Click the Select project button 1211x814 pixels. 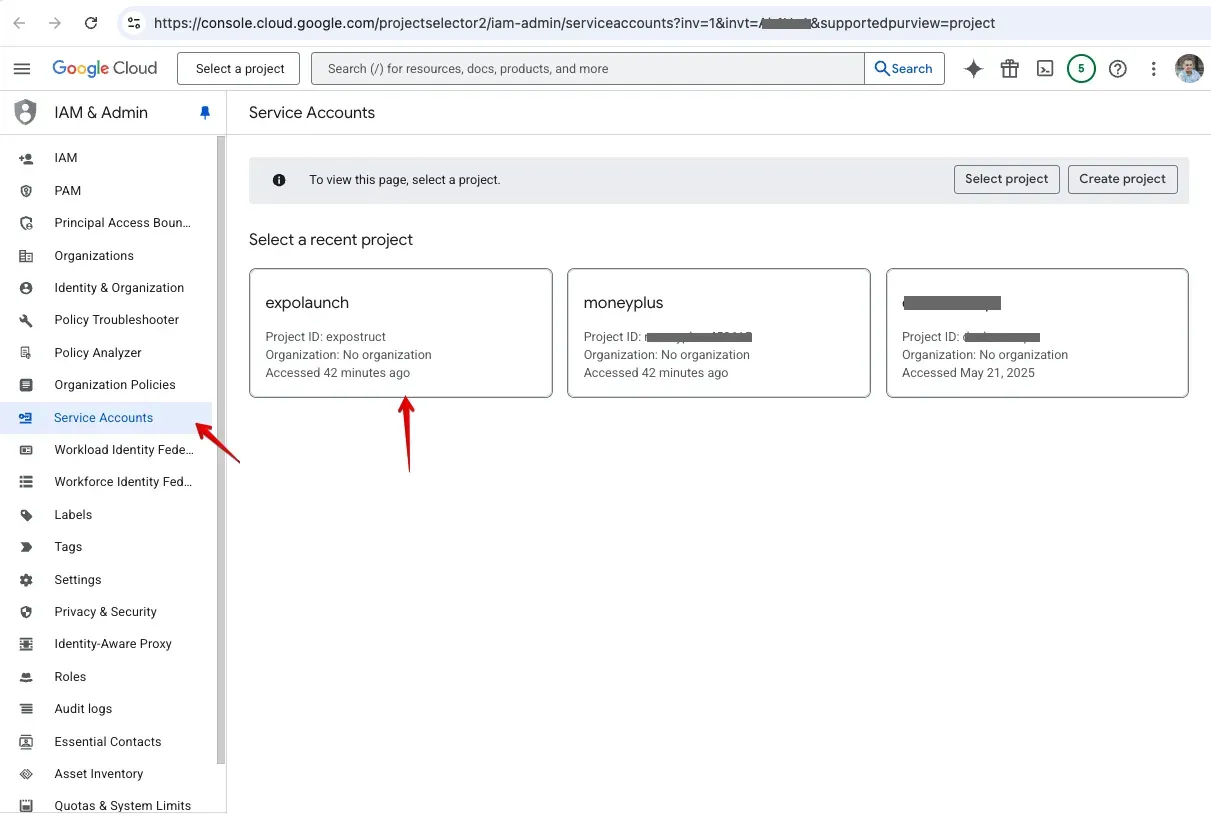pos(1006,179)
